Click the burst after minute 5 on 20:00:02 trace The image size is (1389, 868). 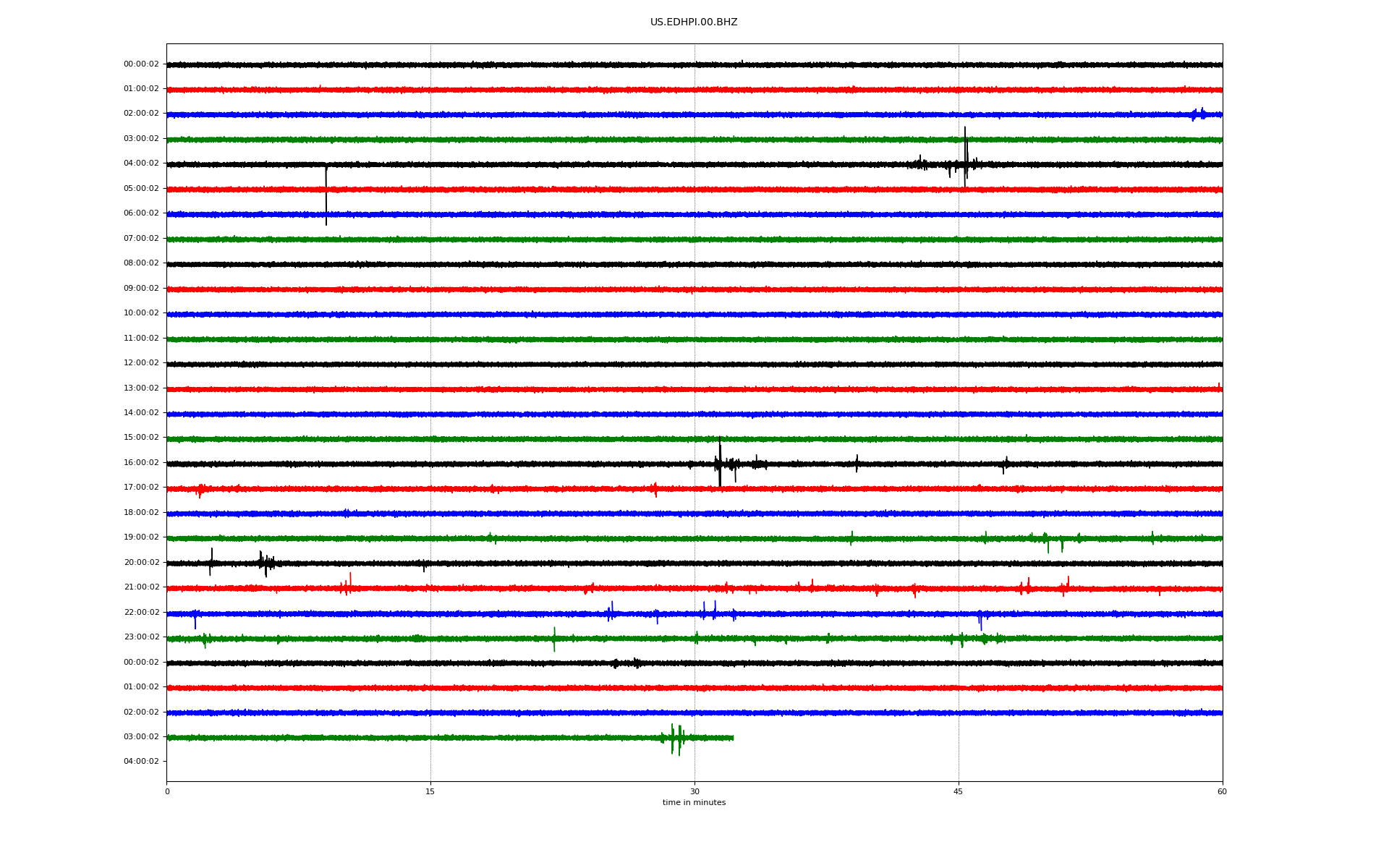point(266,563)
